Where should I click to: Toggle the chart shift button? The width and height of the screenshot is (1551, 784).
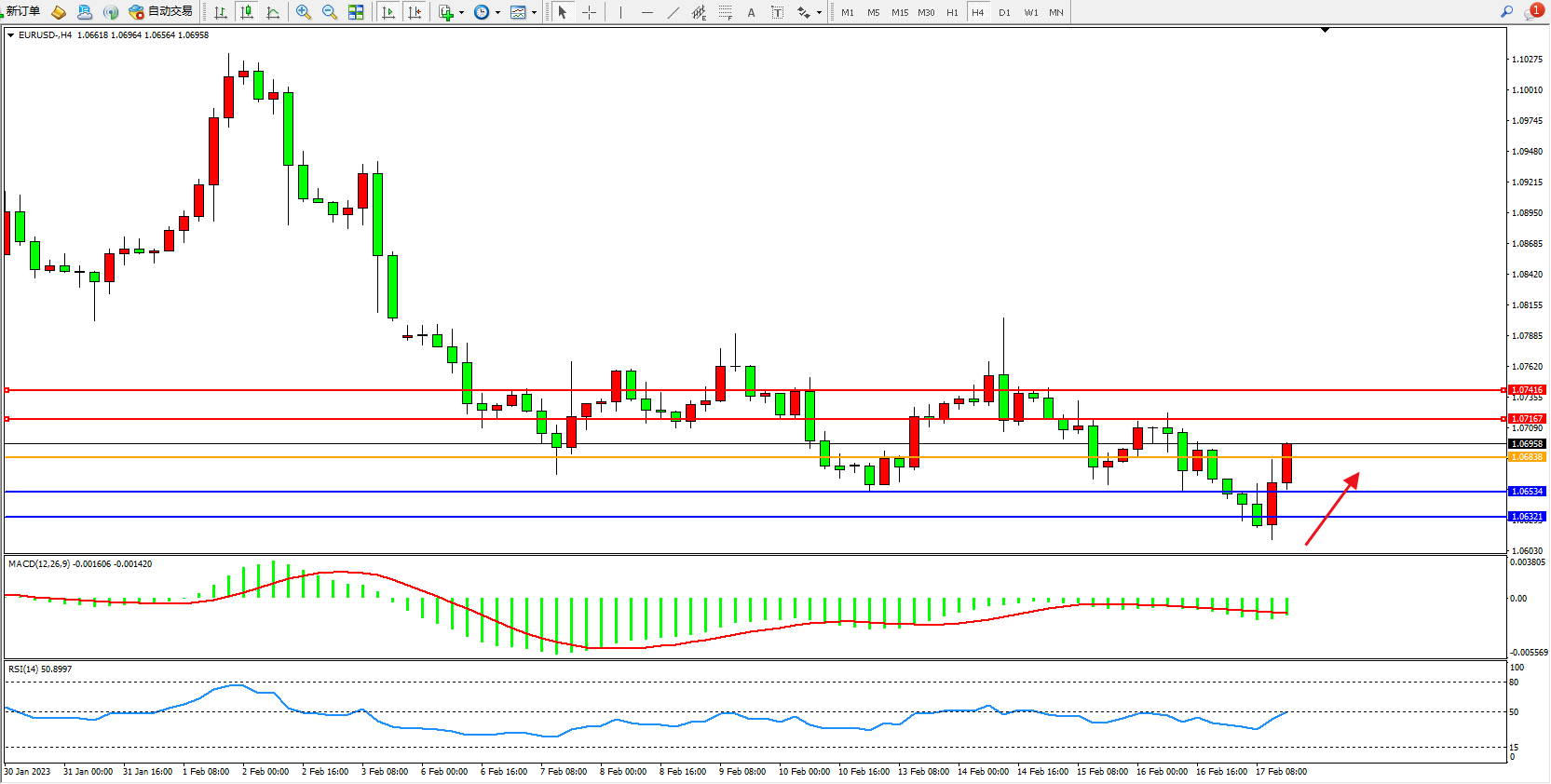click(x=415, y=12)
